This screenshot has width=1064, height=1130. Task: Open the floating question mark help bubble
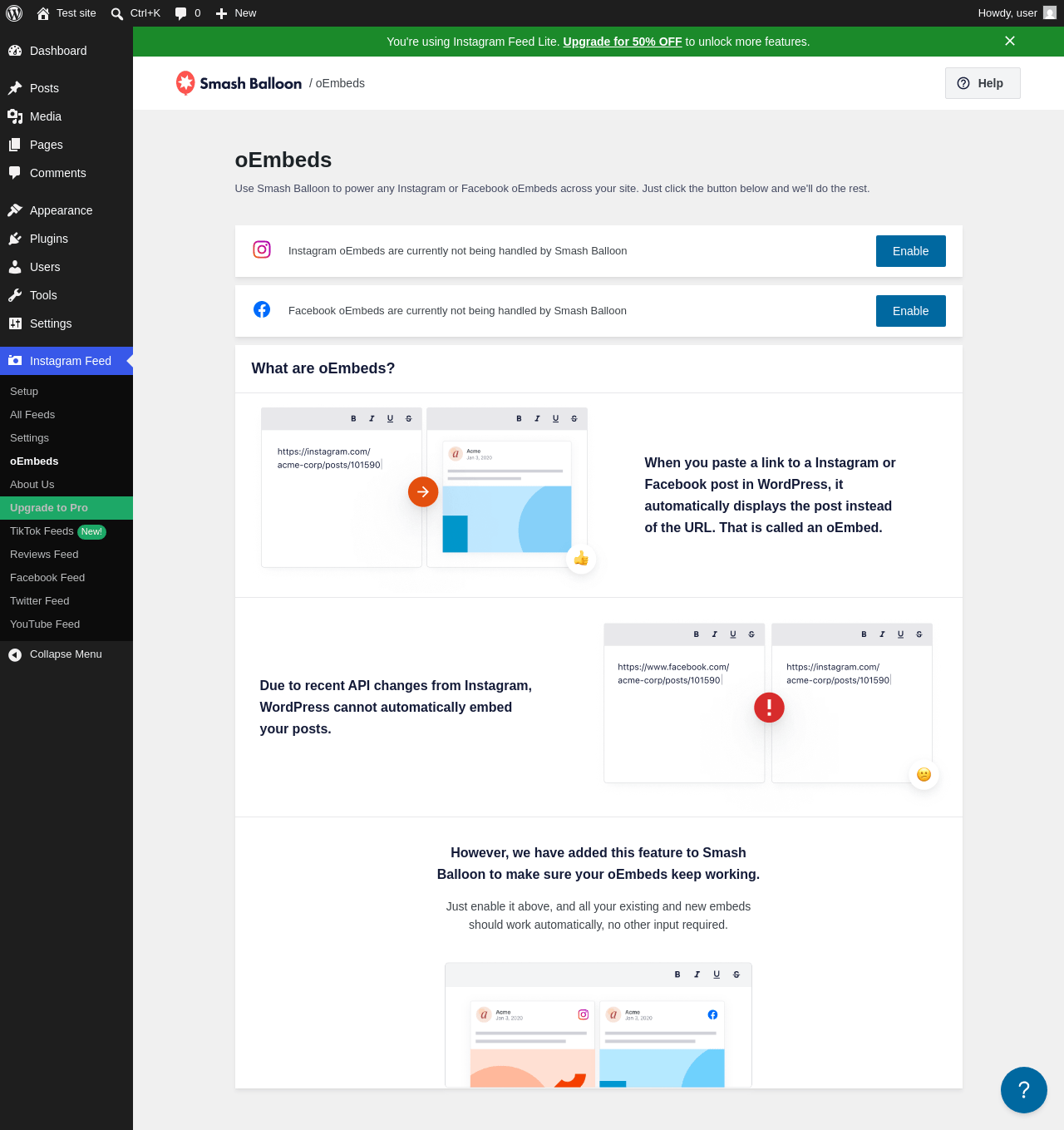pyautogui.click(x=1024, y=1090)
